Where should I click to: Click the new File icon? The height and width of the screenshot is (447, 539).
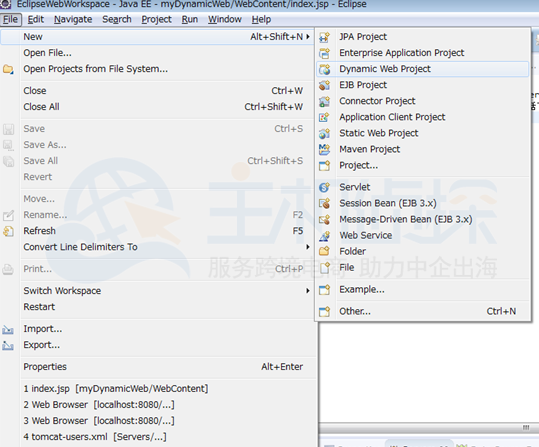pyautogui.click(x=324, y=268)
